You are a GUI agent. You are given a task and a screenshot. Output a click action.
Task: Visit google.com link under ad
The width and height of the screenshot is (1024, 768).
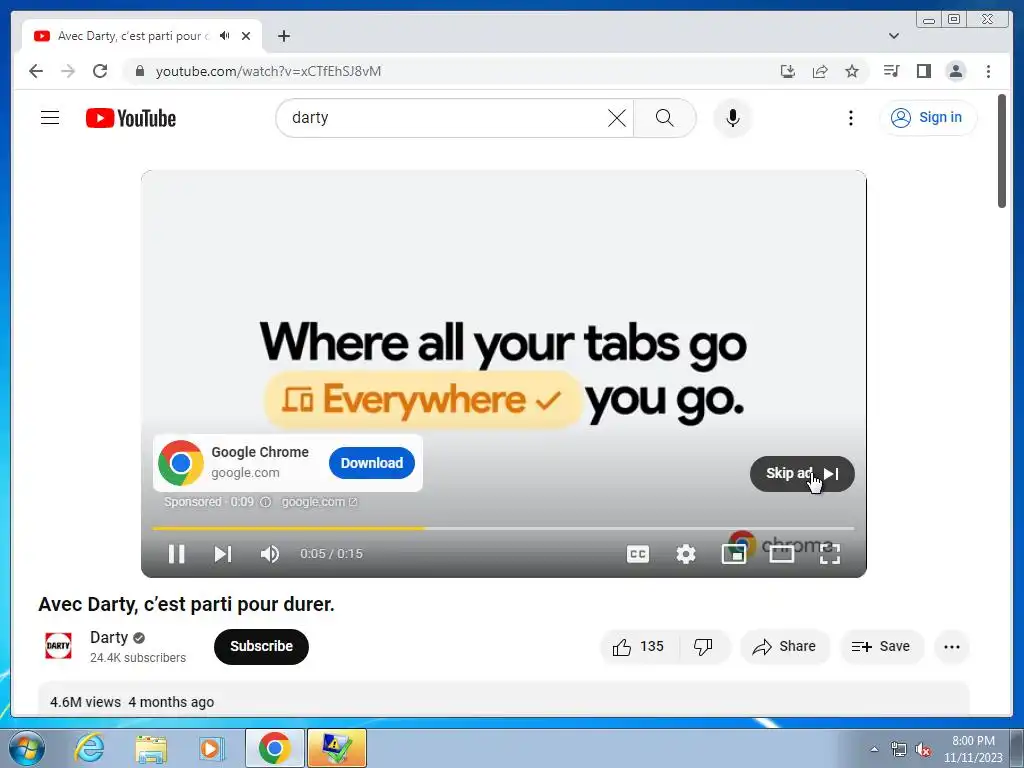pos(319,502)
